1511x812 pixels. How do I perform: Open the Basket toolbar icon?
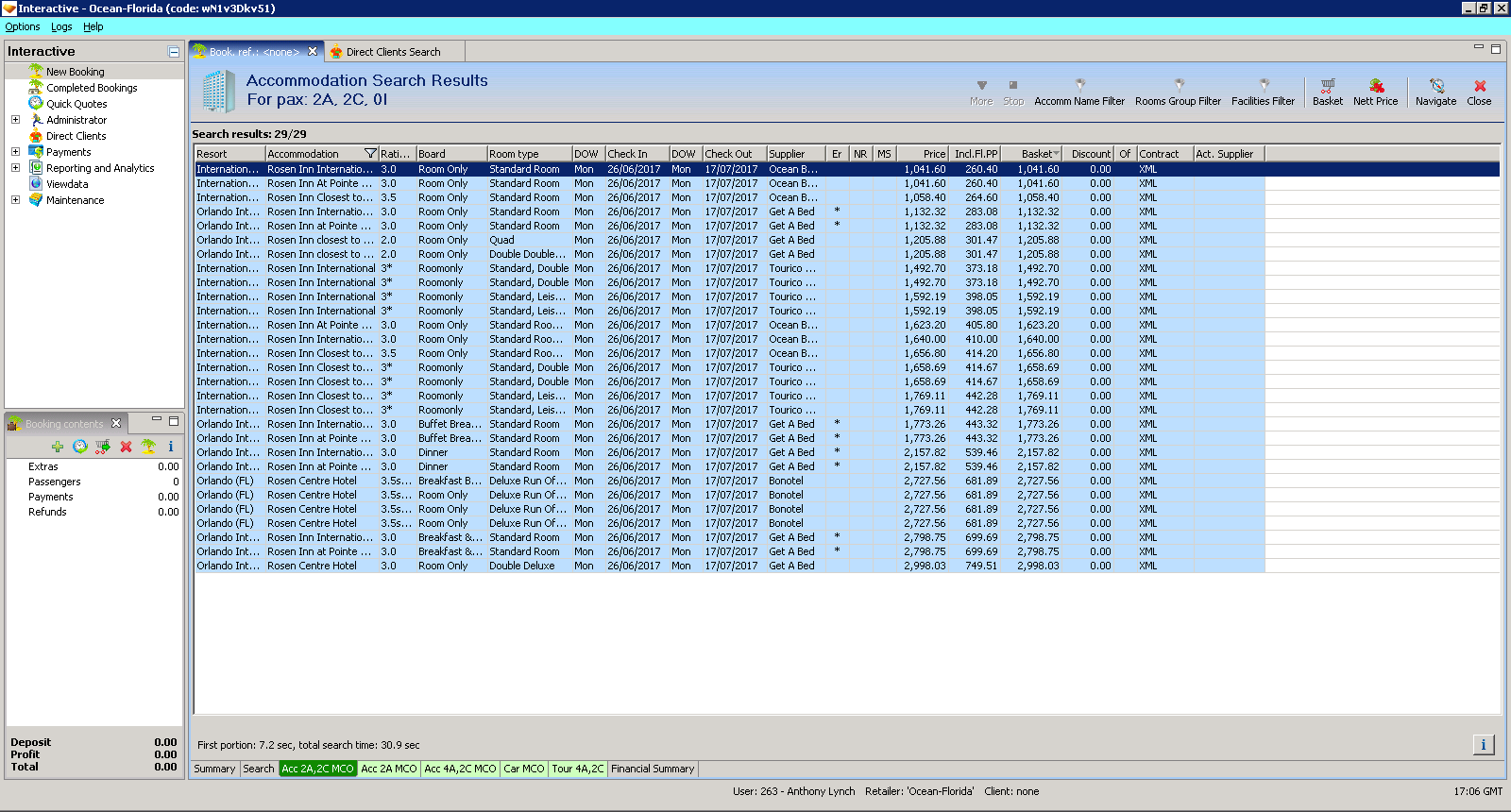point(1327,87)
